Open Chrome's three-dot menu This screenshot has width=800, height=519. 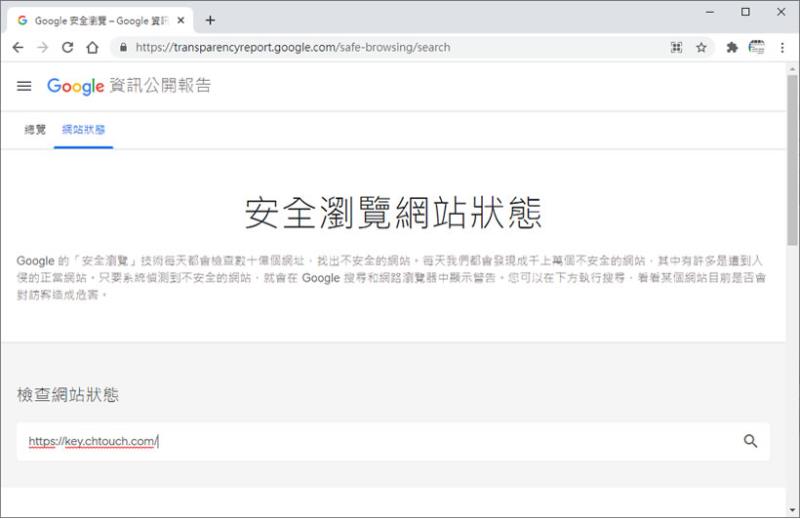(782, 47)
